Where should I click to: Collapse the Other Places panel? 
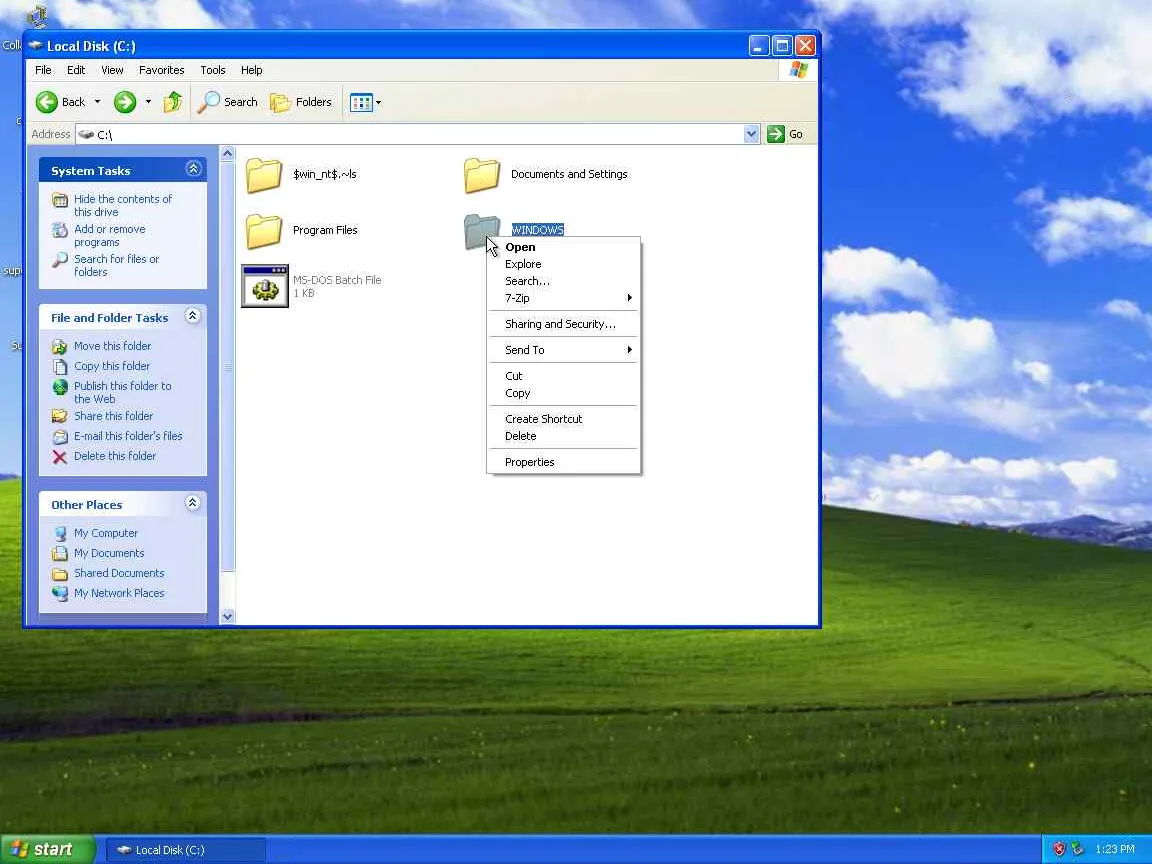pos(192,503)
